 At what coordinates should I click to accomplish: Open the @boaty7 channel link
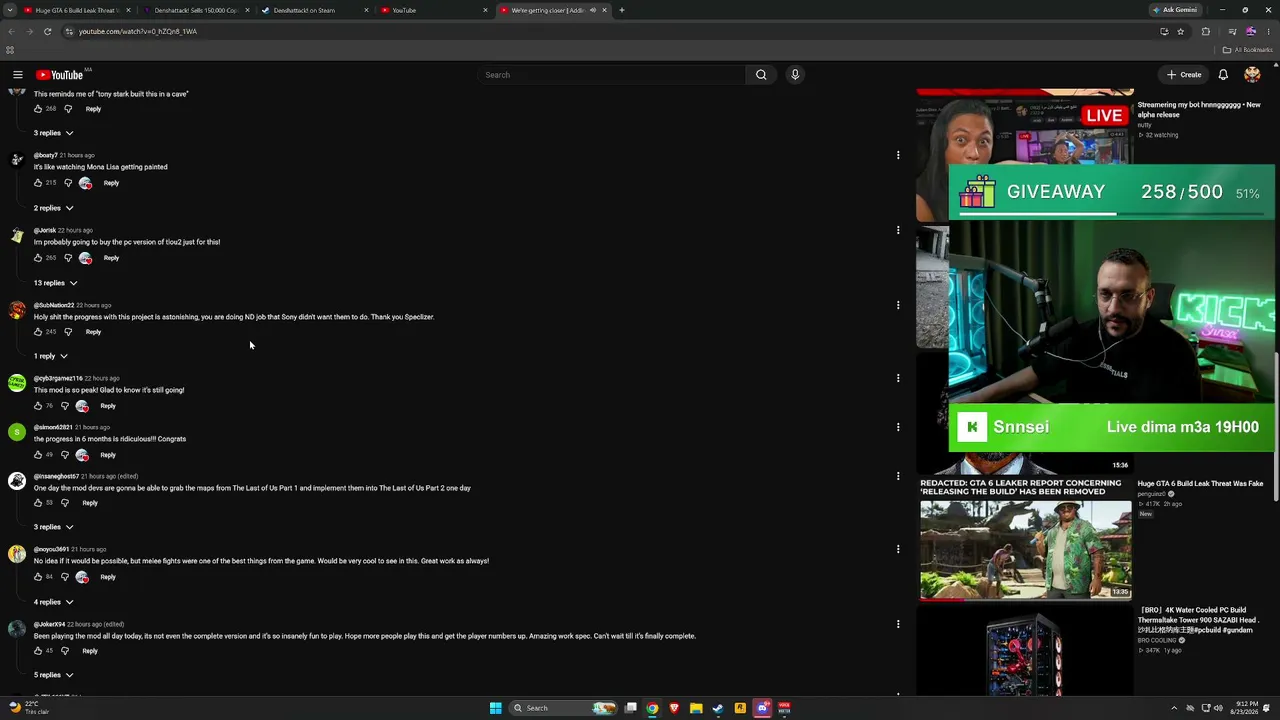[x=45, y=155]
